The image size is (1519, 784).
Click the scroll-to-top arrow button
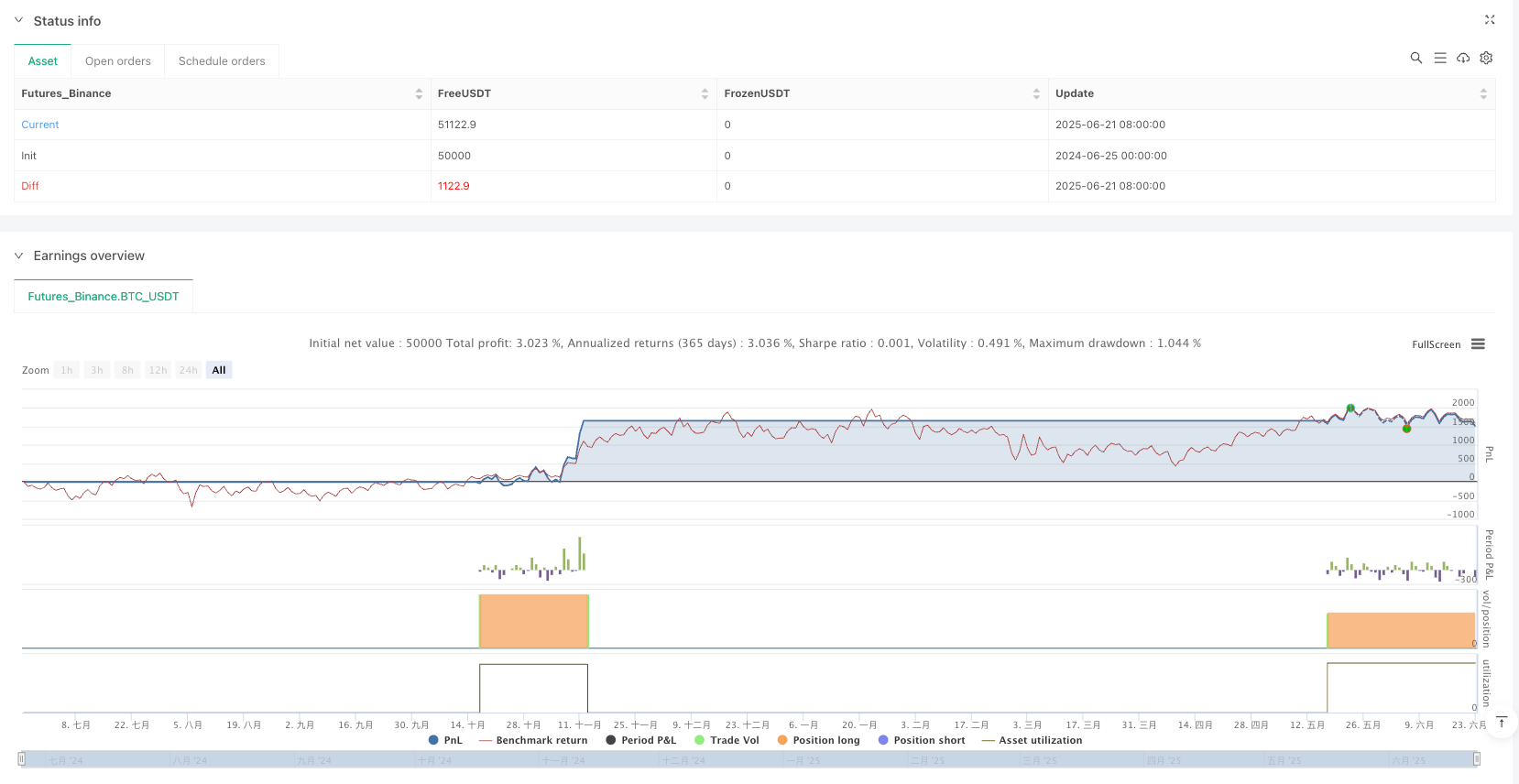coord(1501,722)
